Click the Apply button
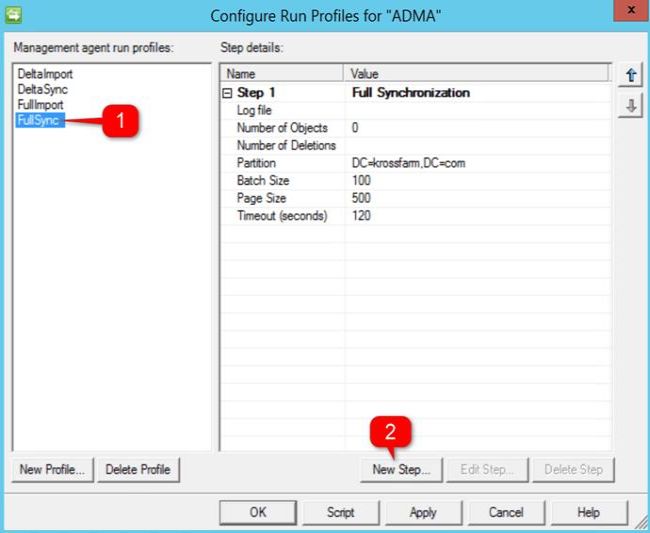Viewport: 650px width, 533px height. coord(423,512)
